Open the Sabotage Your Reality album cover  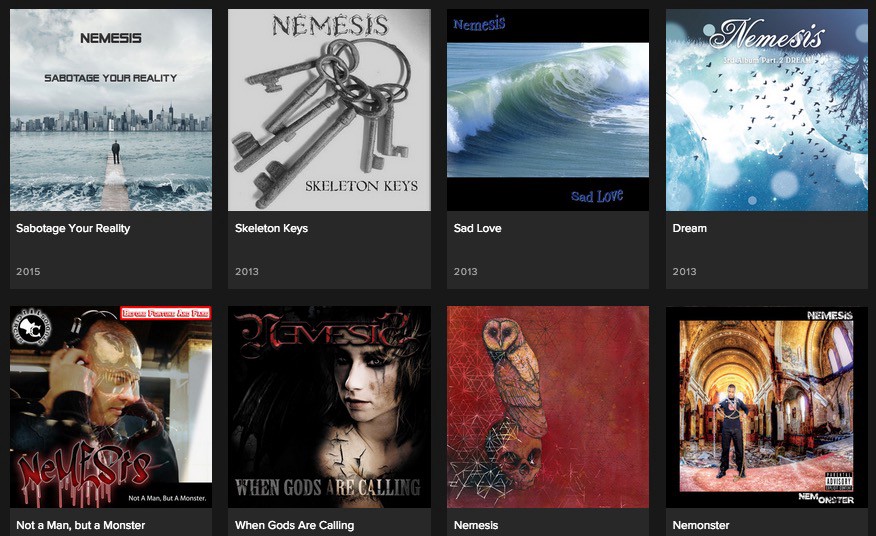111,110
